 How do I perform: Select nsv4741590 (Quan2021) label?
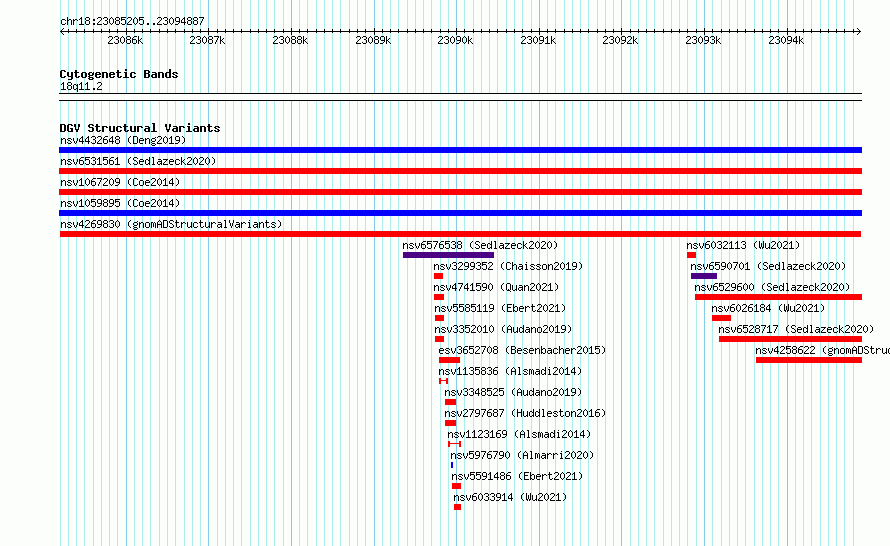[x=496, y=287]
